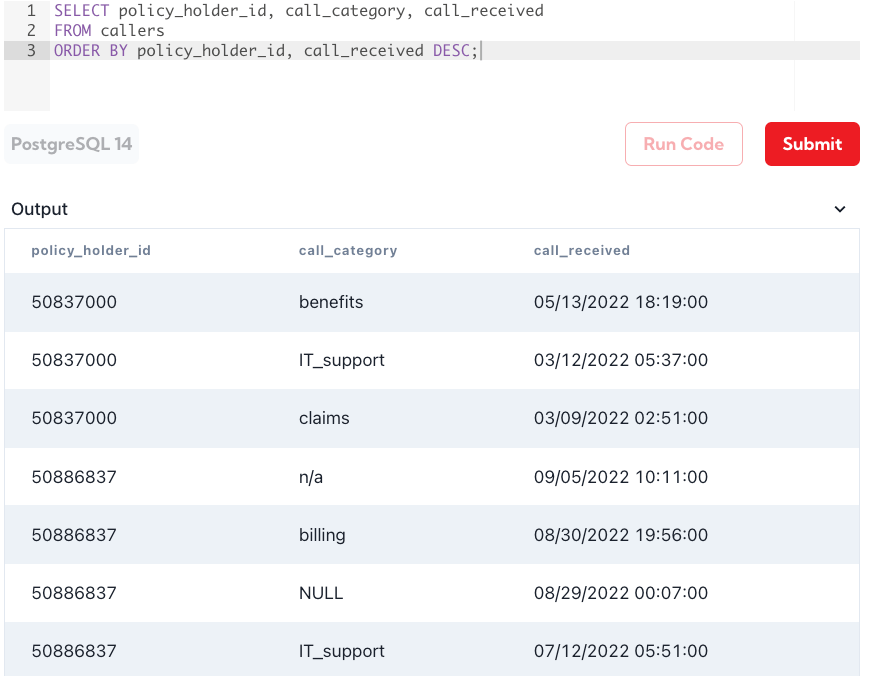Click the Output section label
Viewport: 869px width, 676px height.
(40, 209)
